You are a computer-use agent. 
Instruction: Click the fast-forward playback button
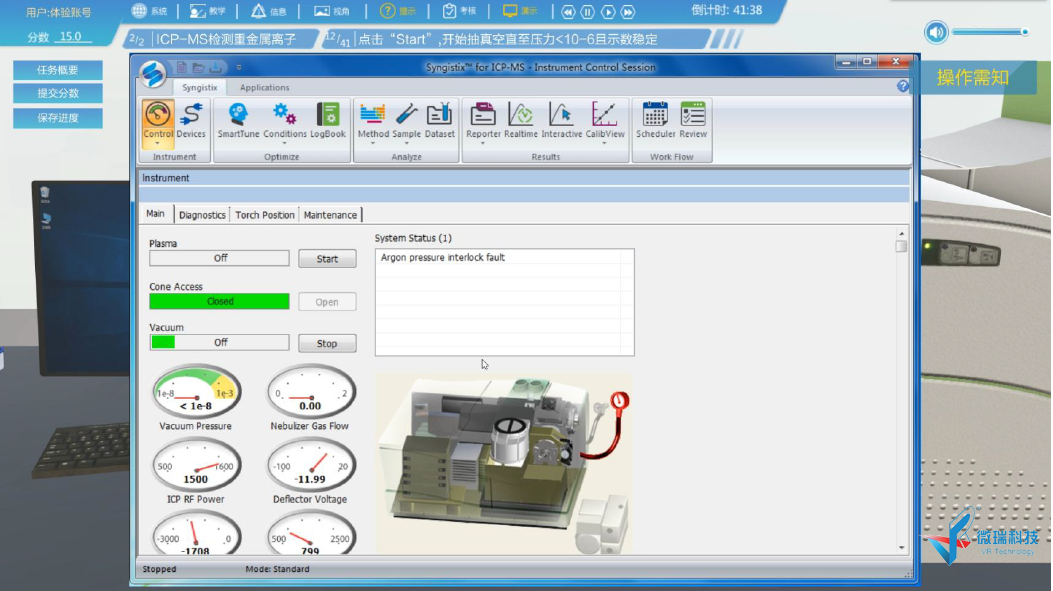pos(628,11)
